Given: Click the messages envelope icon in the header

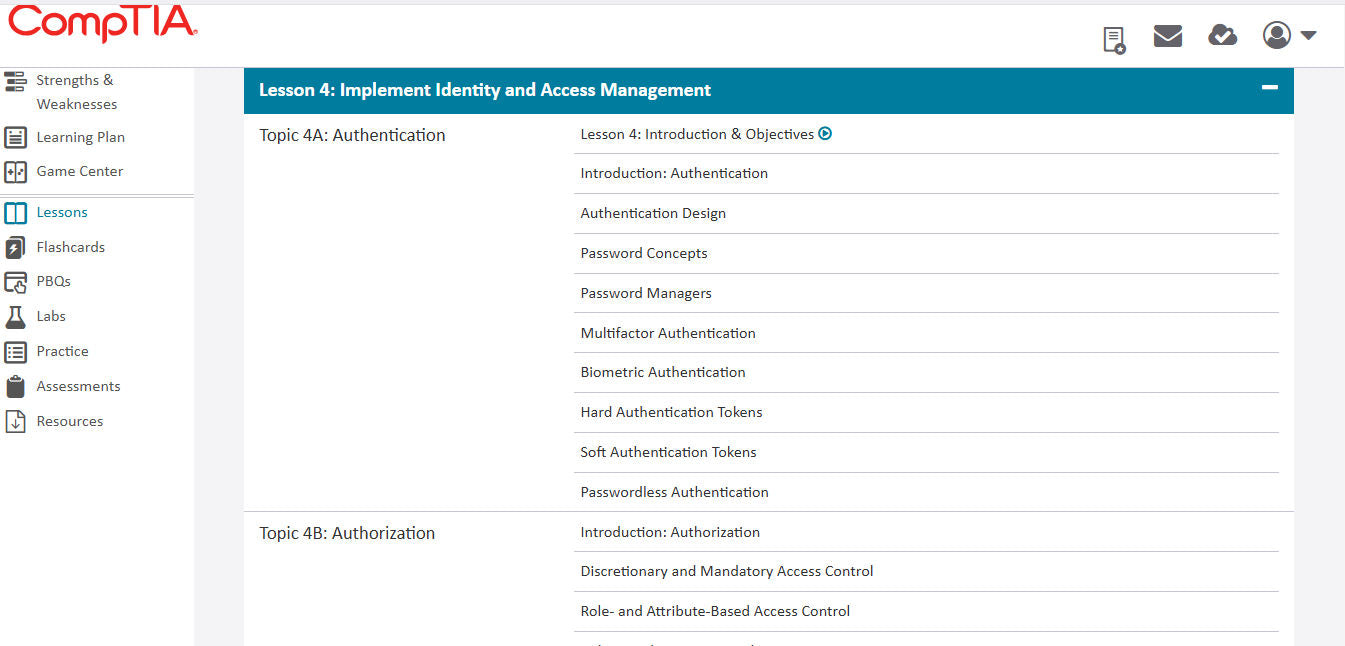Looking at the screenshot, I should click(x=1167, y=35).
